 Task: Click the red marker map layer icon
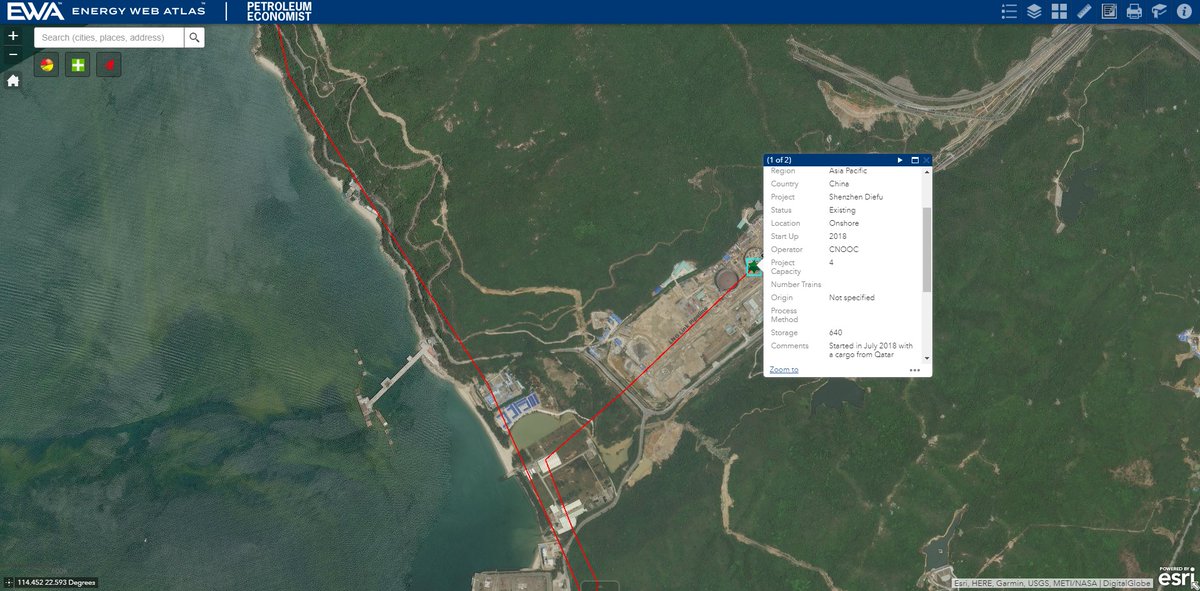[107, 63]
